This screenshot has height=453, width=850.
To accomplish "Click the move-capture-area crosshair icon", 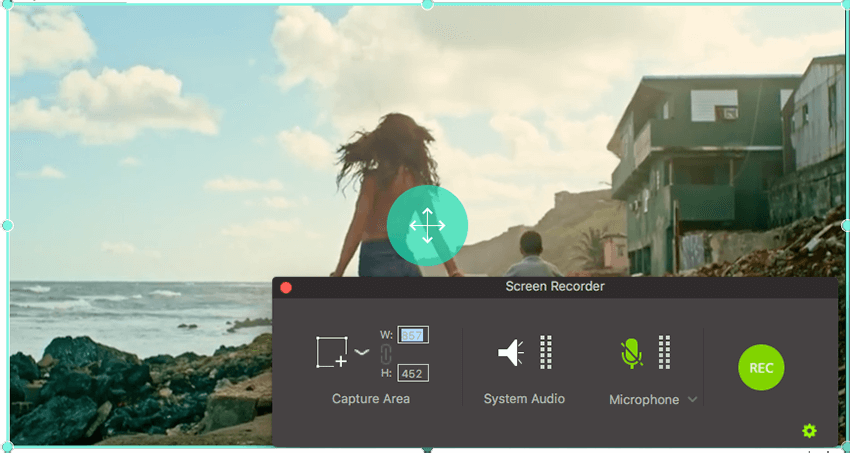I will coord(427,226).
